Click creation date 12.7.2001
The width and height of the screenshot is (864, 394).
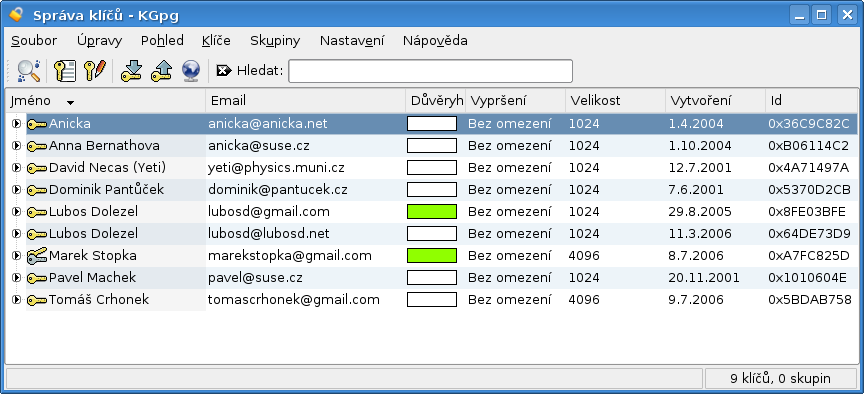(700, 168)
